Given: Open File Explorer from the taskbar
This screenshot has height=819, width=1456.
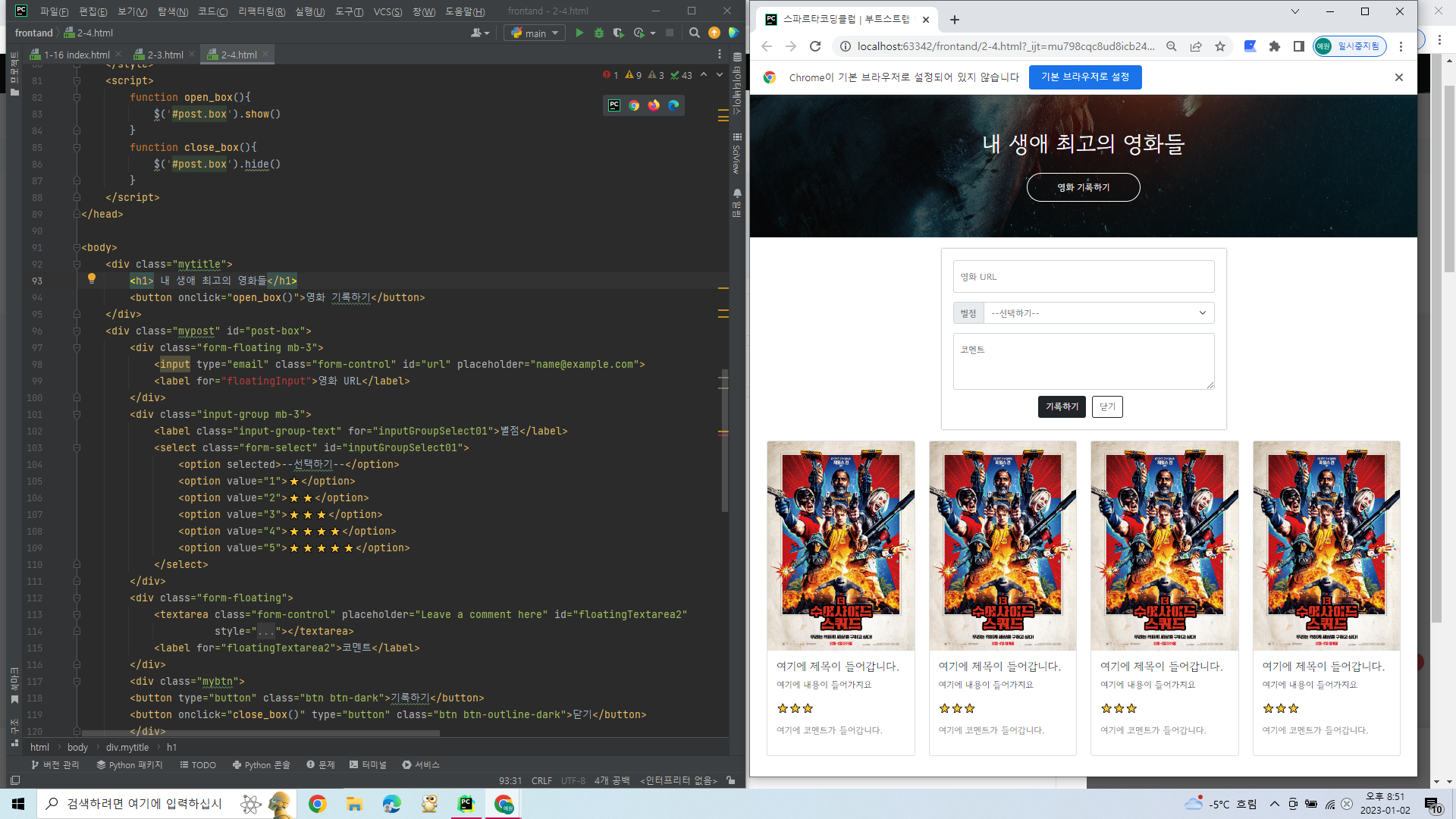Looking at the screenshot, I should tap(354, 804).
